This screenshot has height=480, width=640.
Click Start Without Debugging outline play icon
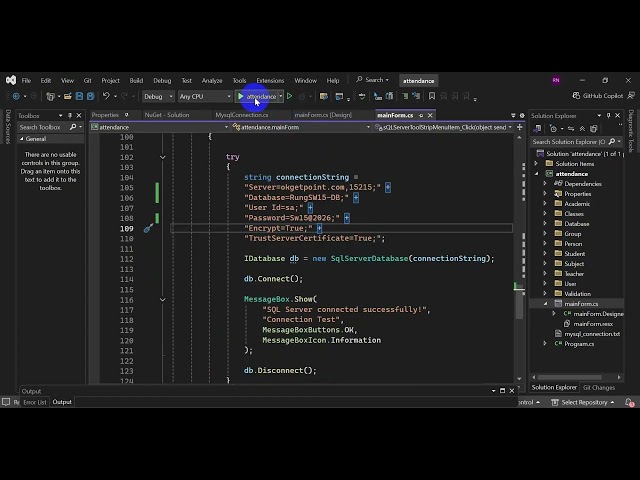pyautogui.click(x=289, y=96)
